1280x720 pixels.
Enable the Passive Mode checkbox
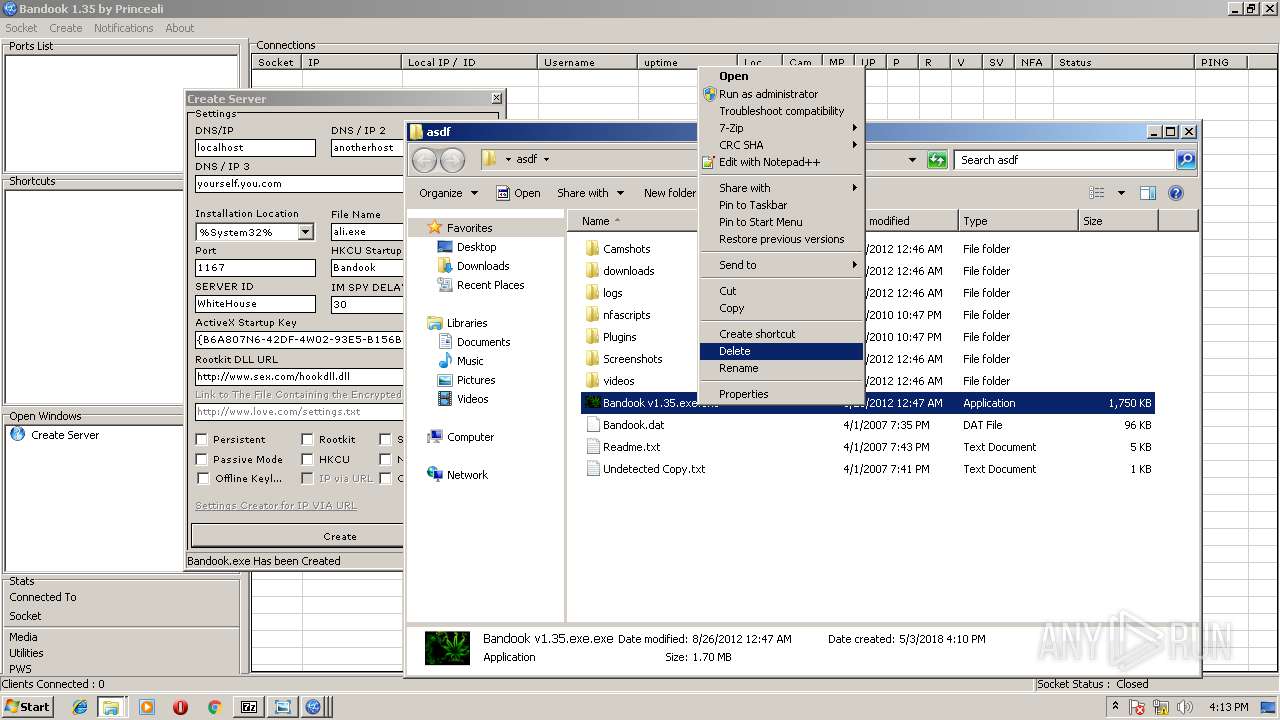pos(202,459)
